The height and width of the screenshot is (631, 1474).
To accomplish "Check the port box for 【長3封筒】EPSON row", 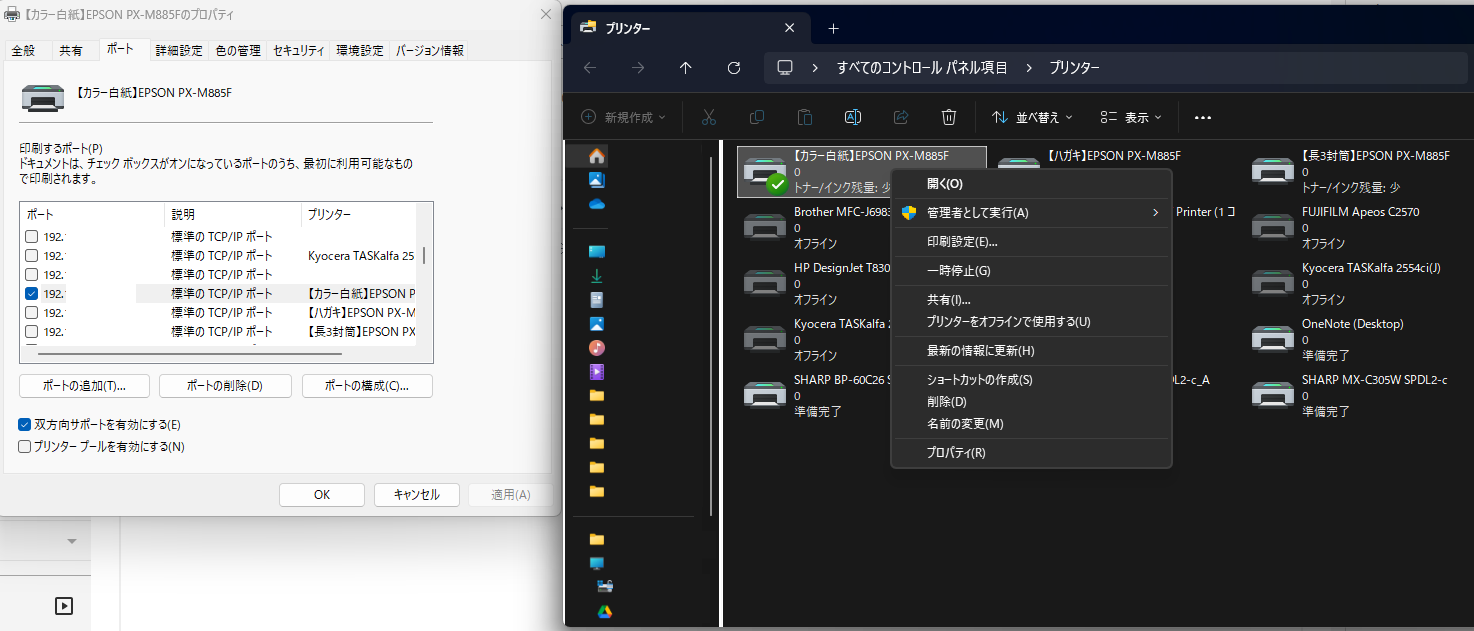I will [x=32, y=332].
